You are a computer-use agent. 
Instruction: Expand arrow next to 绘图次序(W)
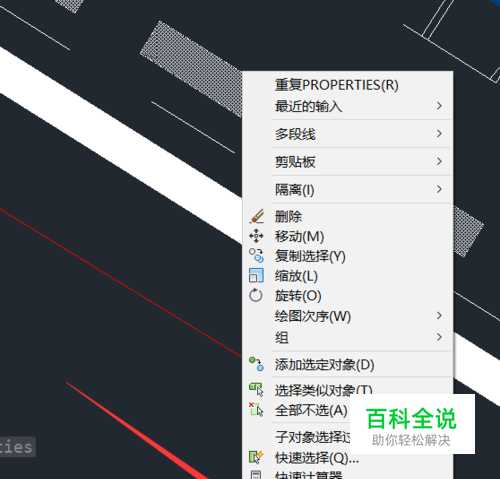pos(439,315)
